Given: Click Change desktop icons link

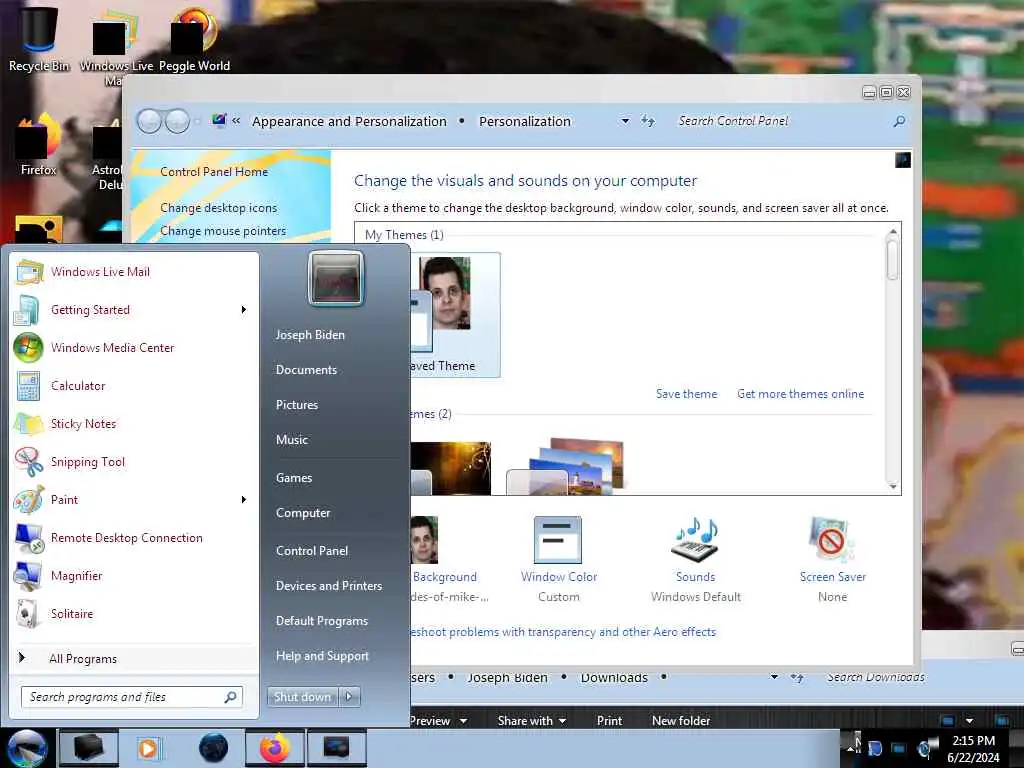Looking at the screenshot, I should (x=219, y=208).
